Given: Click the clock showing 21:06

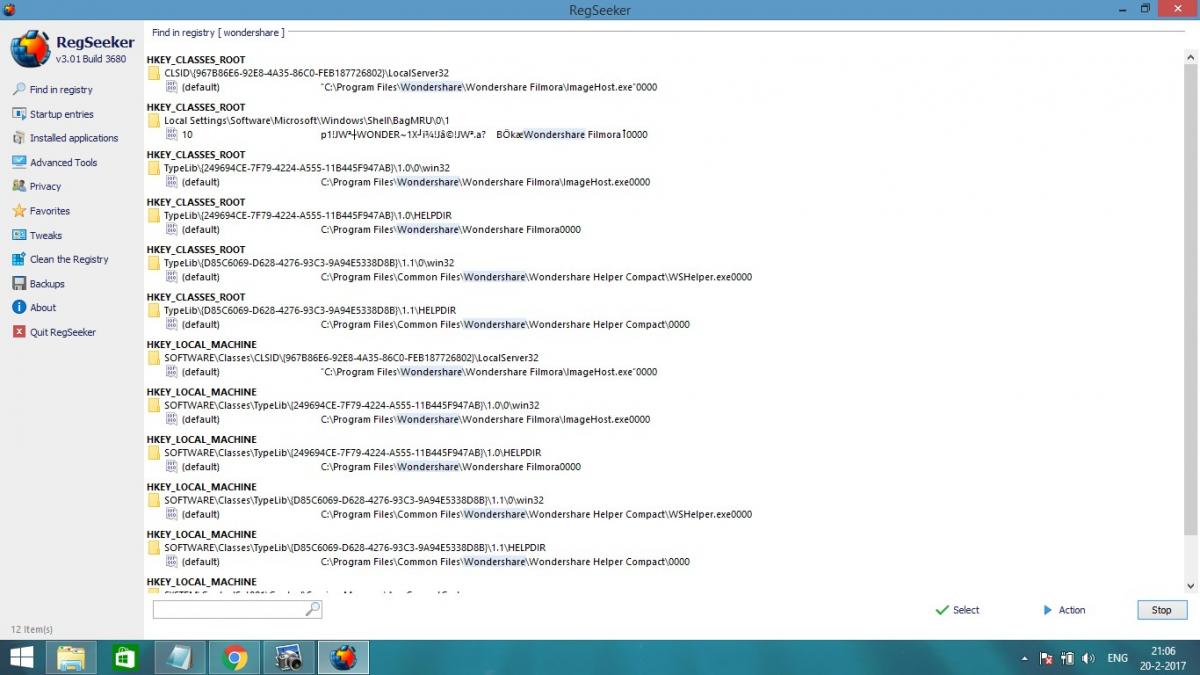Looking at the screenshot, I should (1163, 650).
